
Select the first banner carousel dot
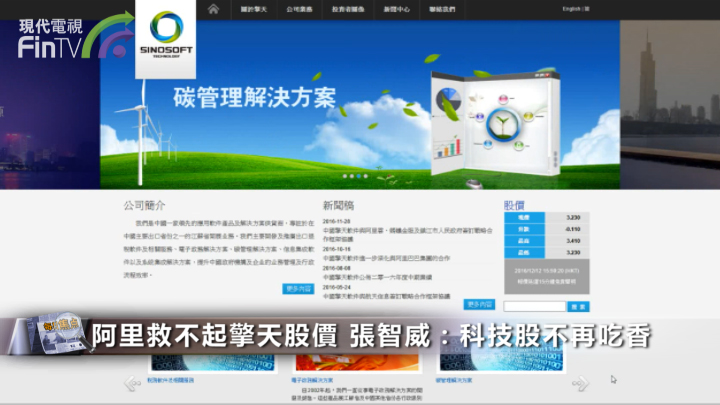(345, 176)
